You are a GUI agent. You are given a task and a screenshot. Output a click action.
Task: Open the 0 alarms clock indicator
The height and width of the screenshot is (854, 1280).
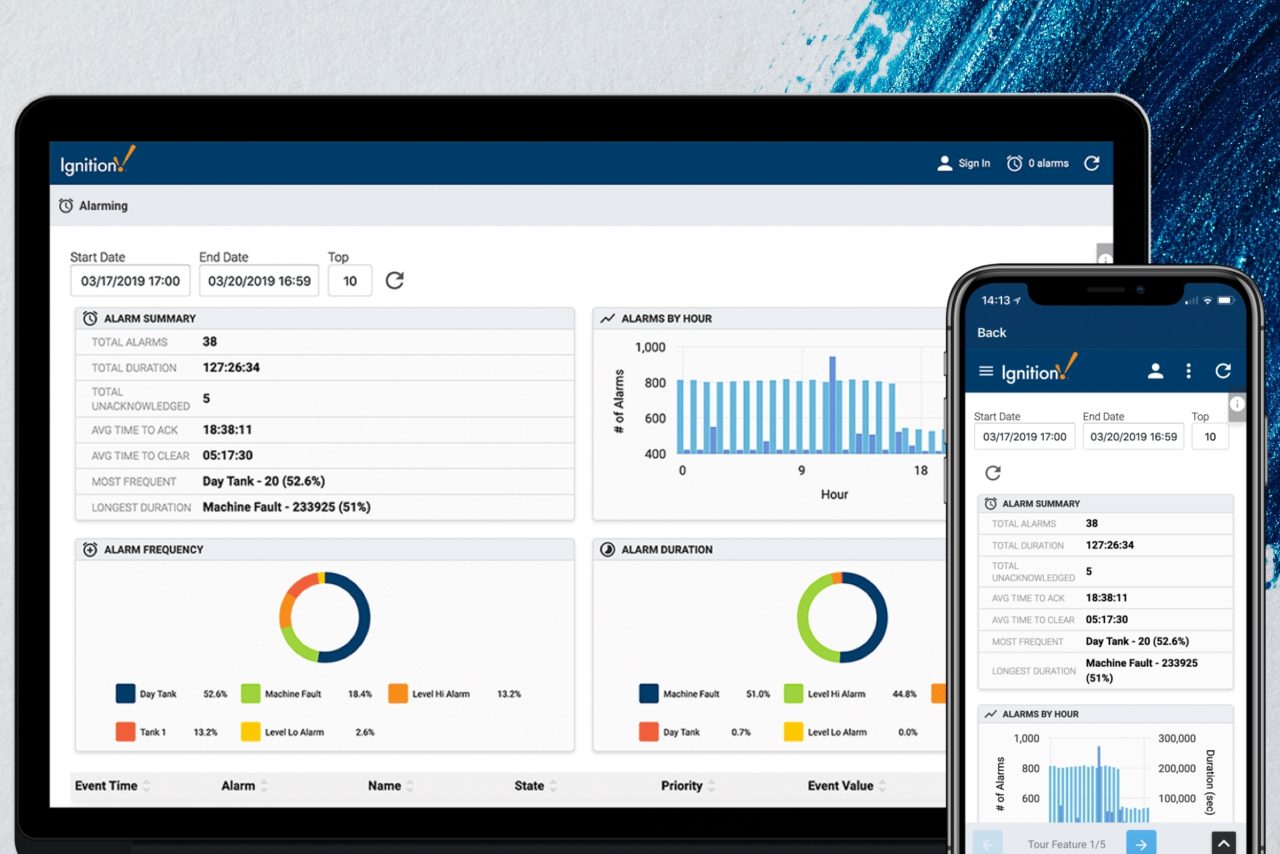click(1015, 163)
